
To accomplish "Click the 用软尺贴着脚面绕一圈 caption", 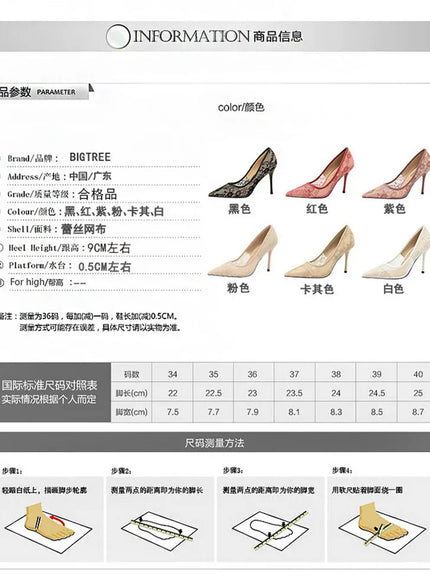I will [367, 490].
